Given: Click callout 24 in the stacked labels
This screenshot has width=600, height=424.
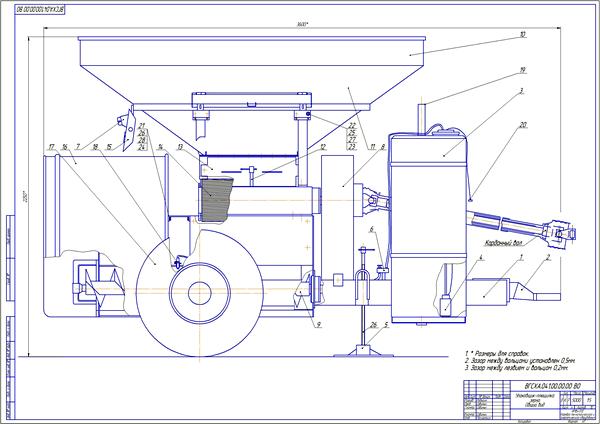Looking at the screenshot, I should click(142, 147).
